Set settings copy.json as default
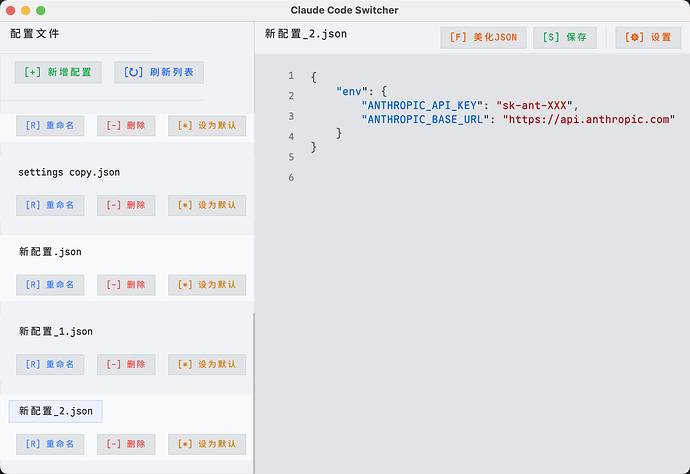Screen dimensions: 690x474 click(x=207, y=205)
